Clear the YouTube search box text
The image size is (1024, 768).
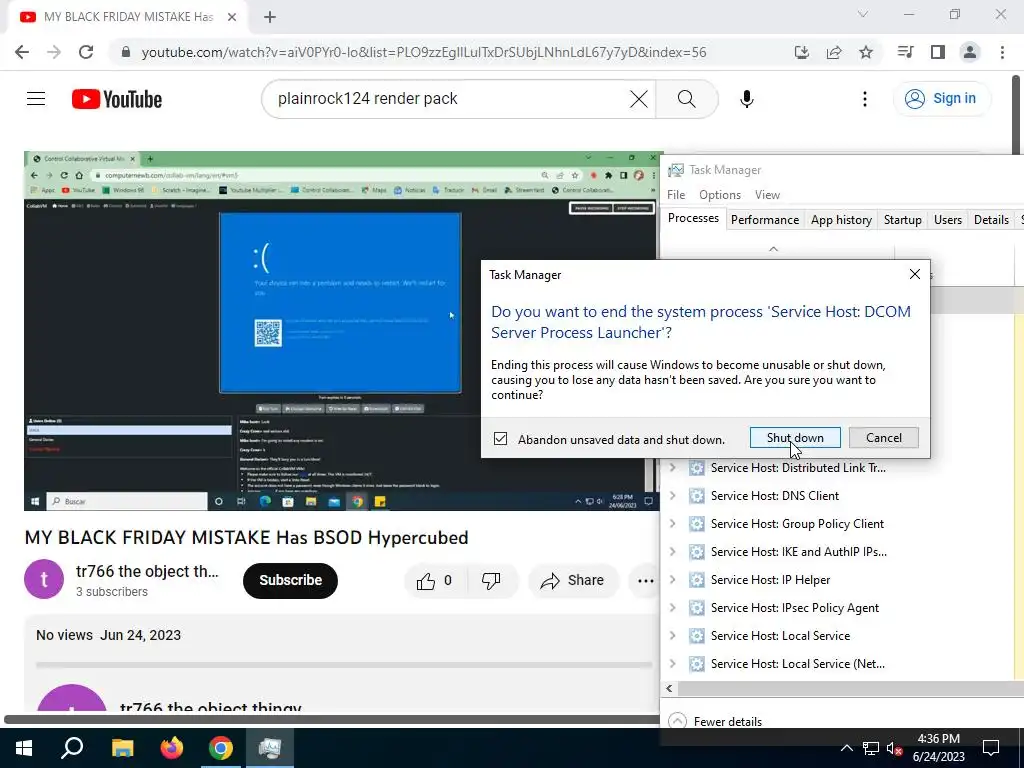click(x=638, y=99)
